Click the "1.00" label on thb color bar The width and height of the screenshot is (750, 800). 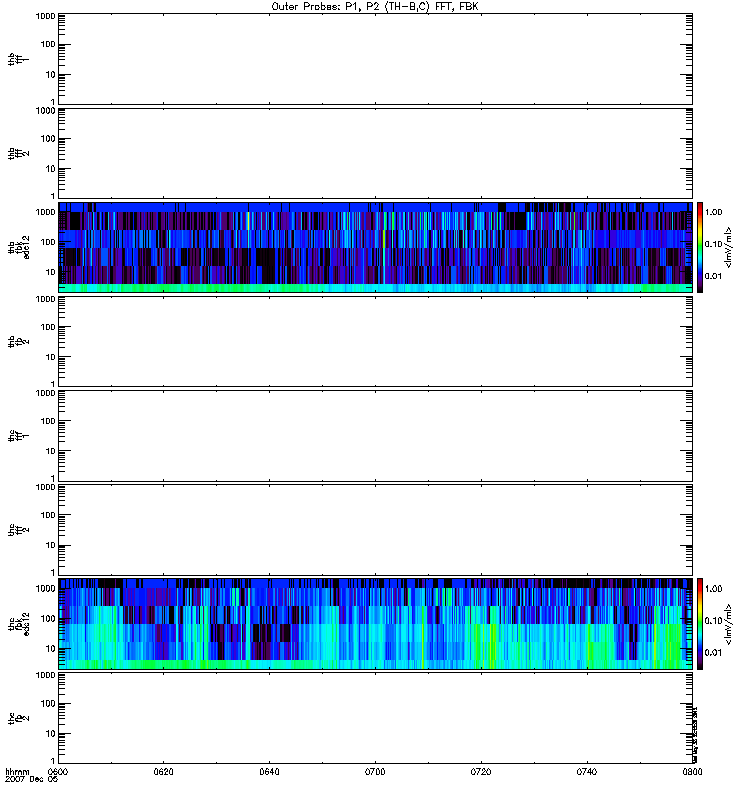click(713, 212)
